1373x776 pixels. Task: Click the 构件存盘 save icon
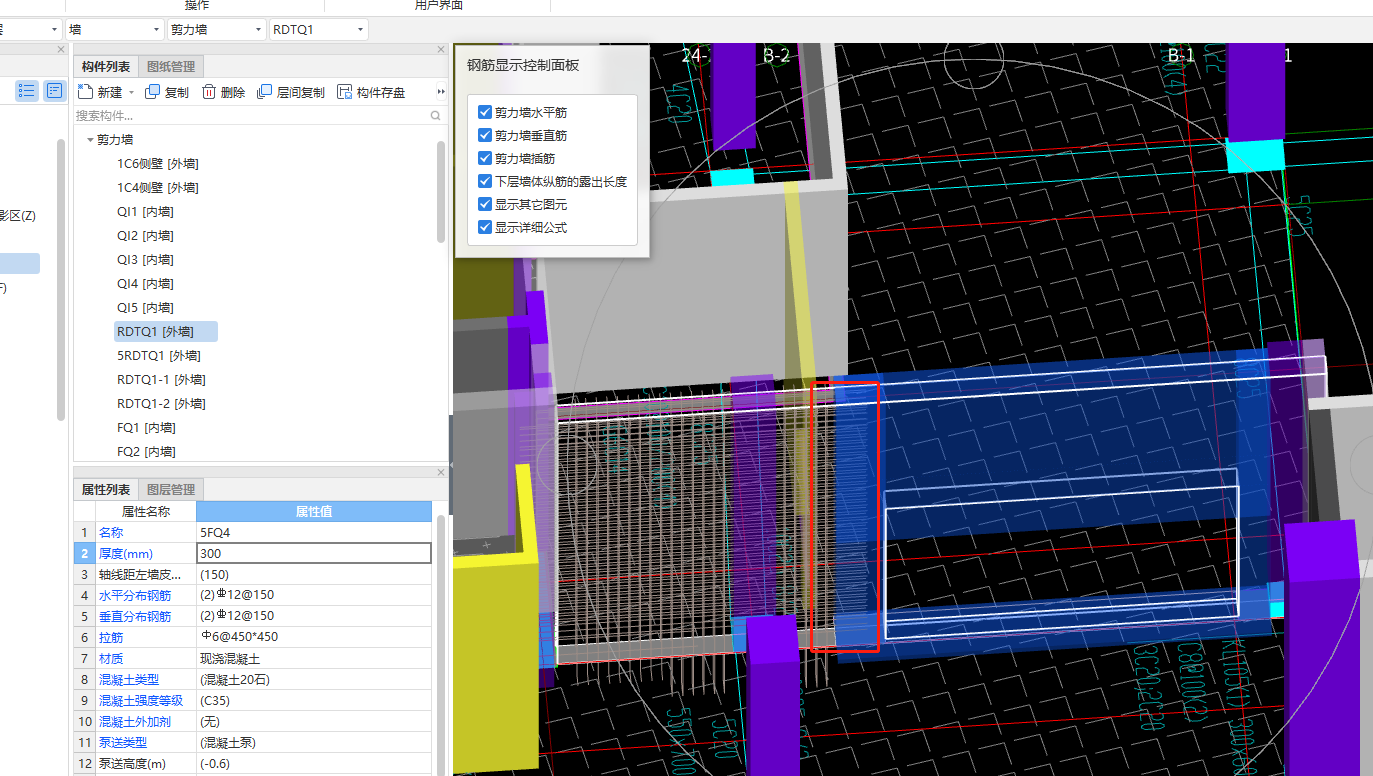345,92
